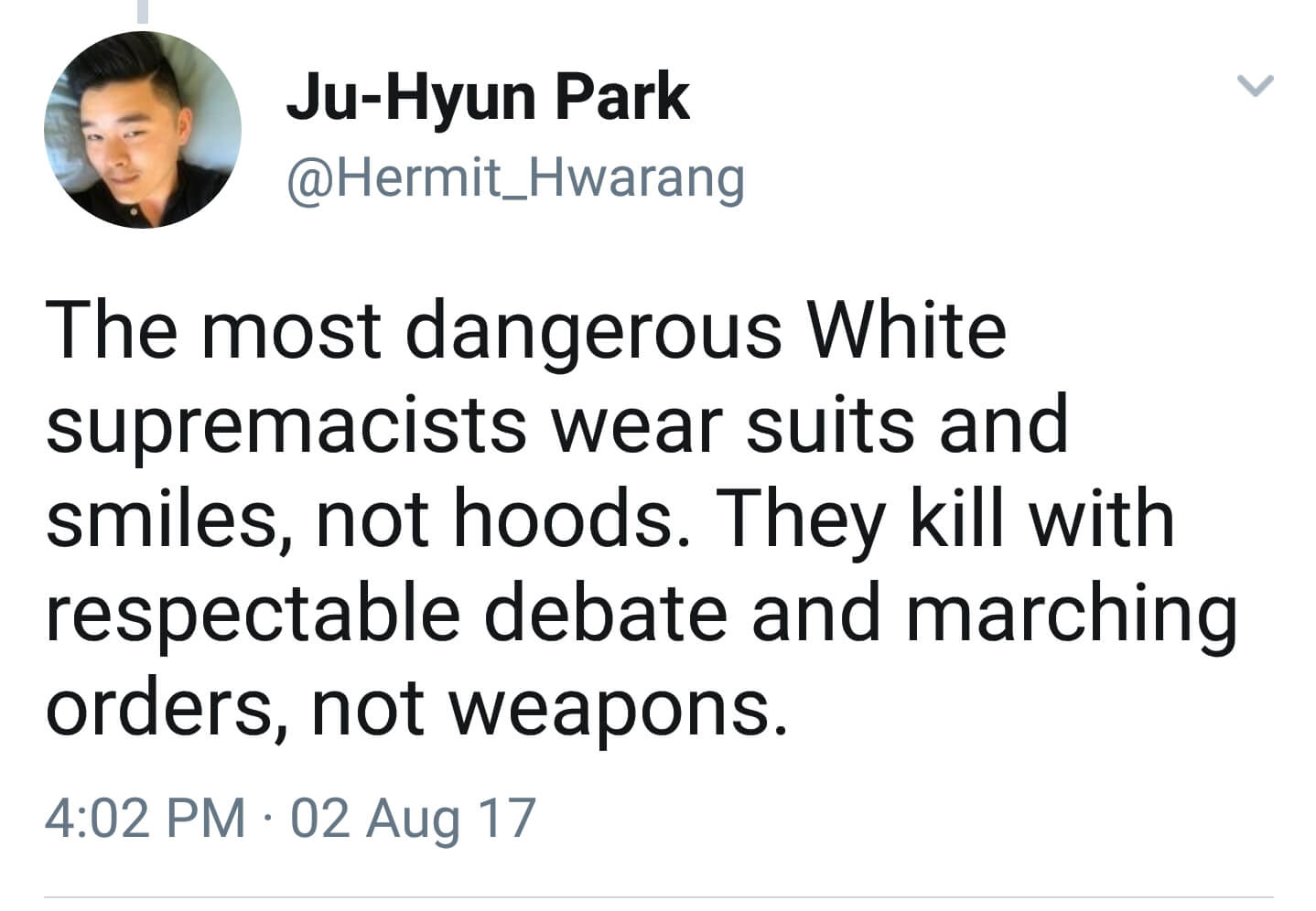Viewport: 1316px width, 911px height.
Task: Open the tweet body text for details
Action: [x=641, y=519]
